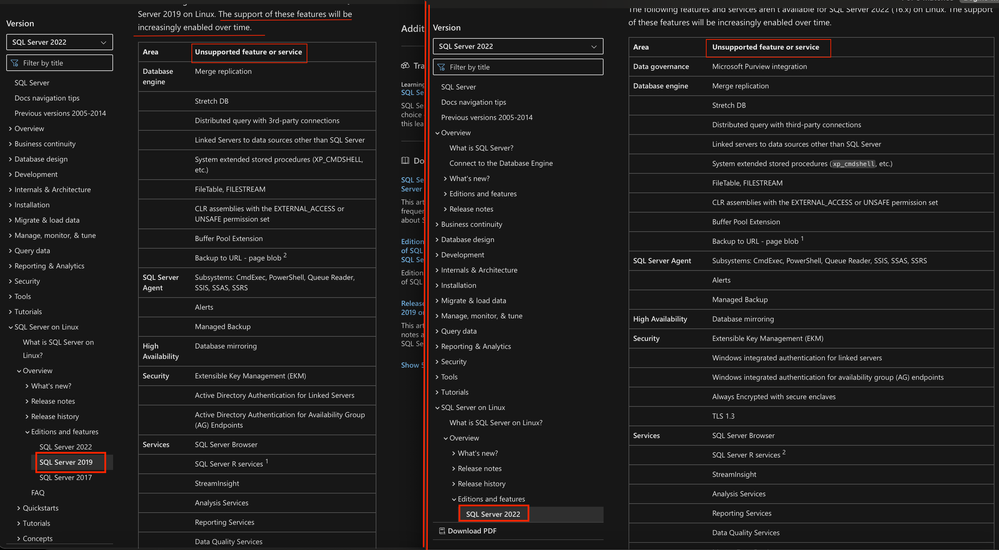Click the Training icon beside Additional resources
999x550 pixels.
pyautogui.click(x=405, y=66)
